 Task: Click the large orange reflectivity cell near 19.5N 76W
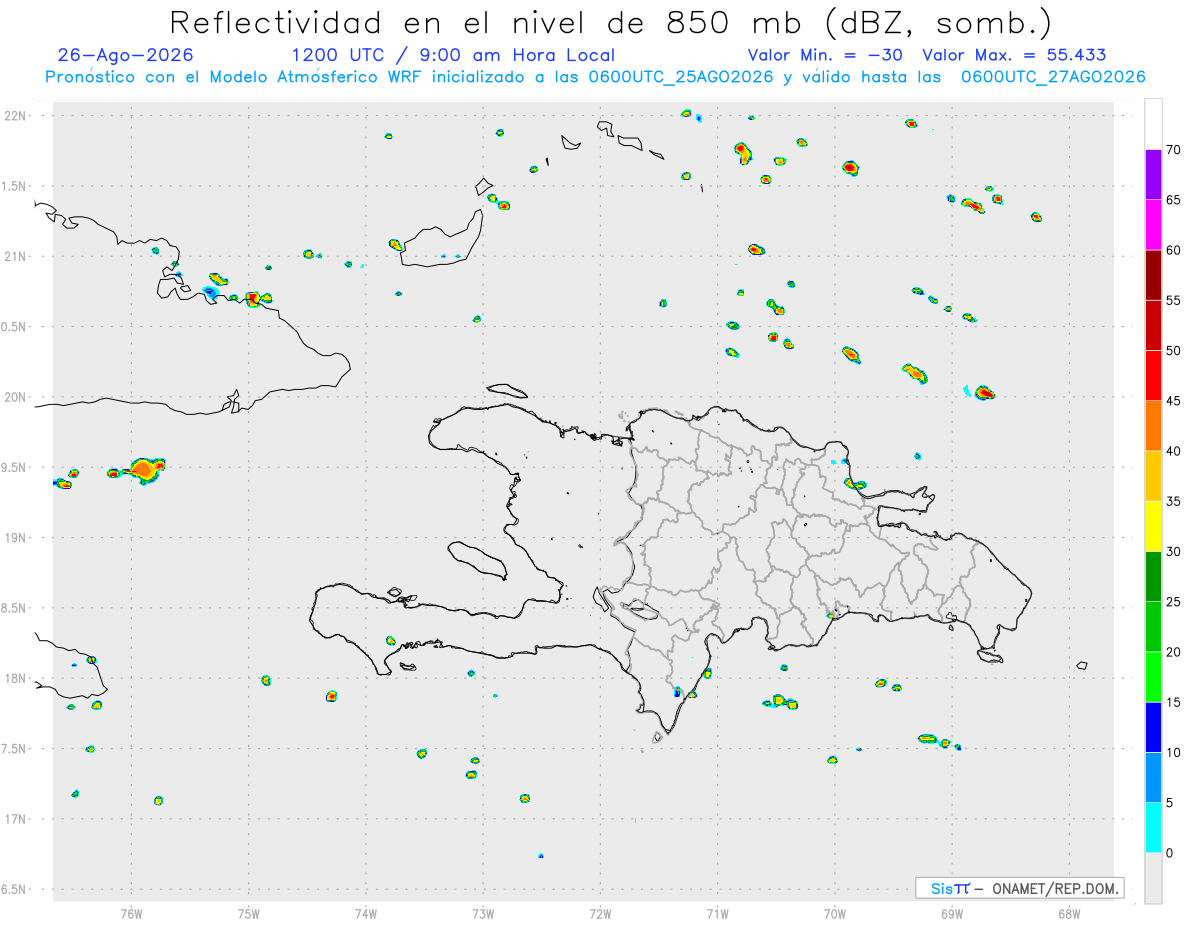(x=143, y=468)
